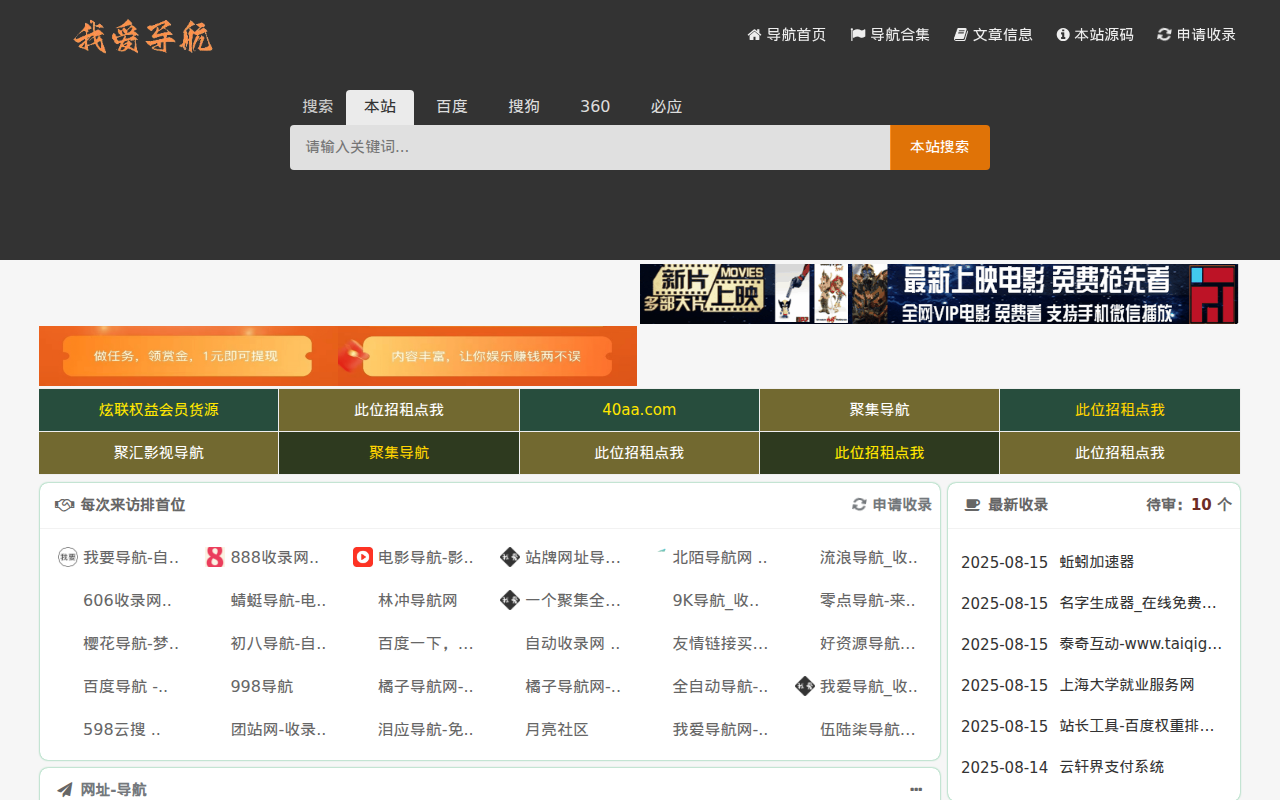This screenshot has width=1280, height=800.
Task: Open the 团站网-收录 link
Action: click(x=279, y=729)
